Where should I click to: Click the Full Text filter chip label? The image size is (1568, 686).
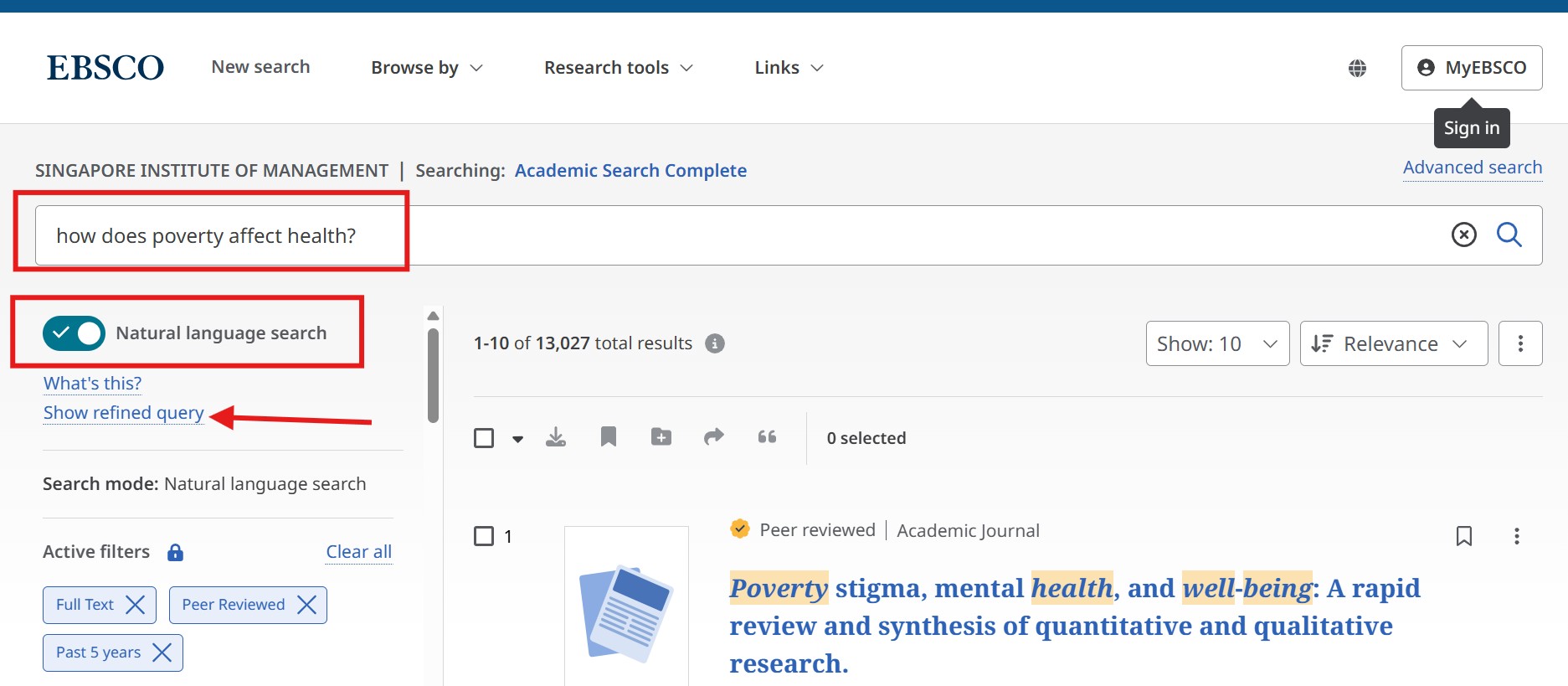coord(85,605)
